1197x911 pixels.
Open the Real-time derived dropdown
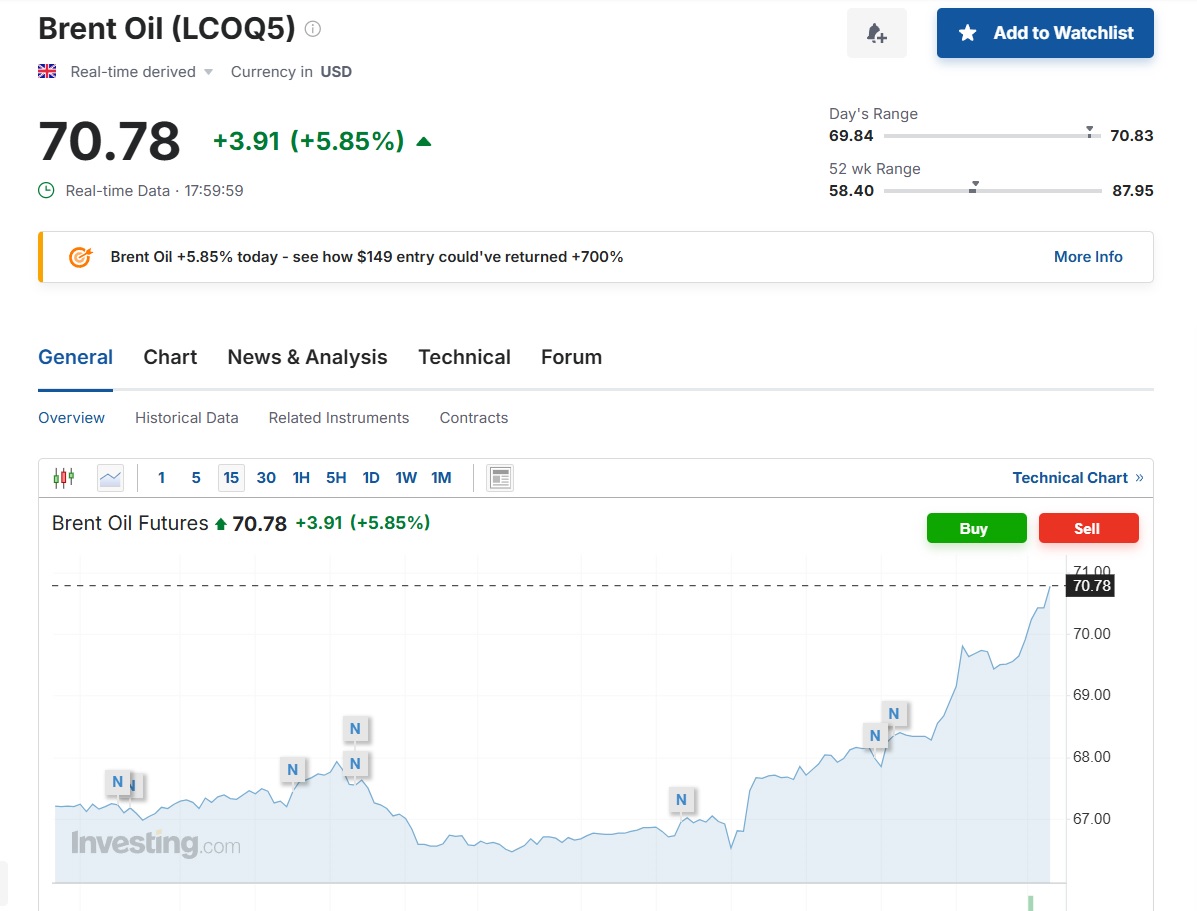pos(140,72)
